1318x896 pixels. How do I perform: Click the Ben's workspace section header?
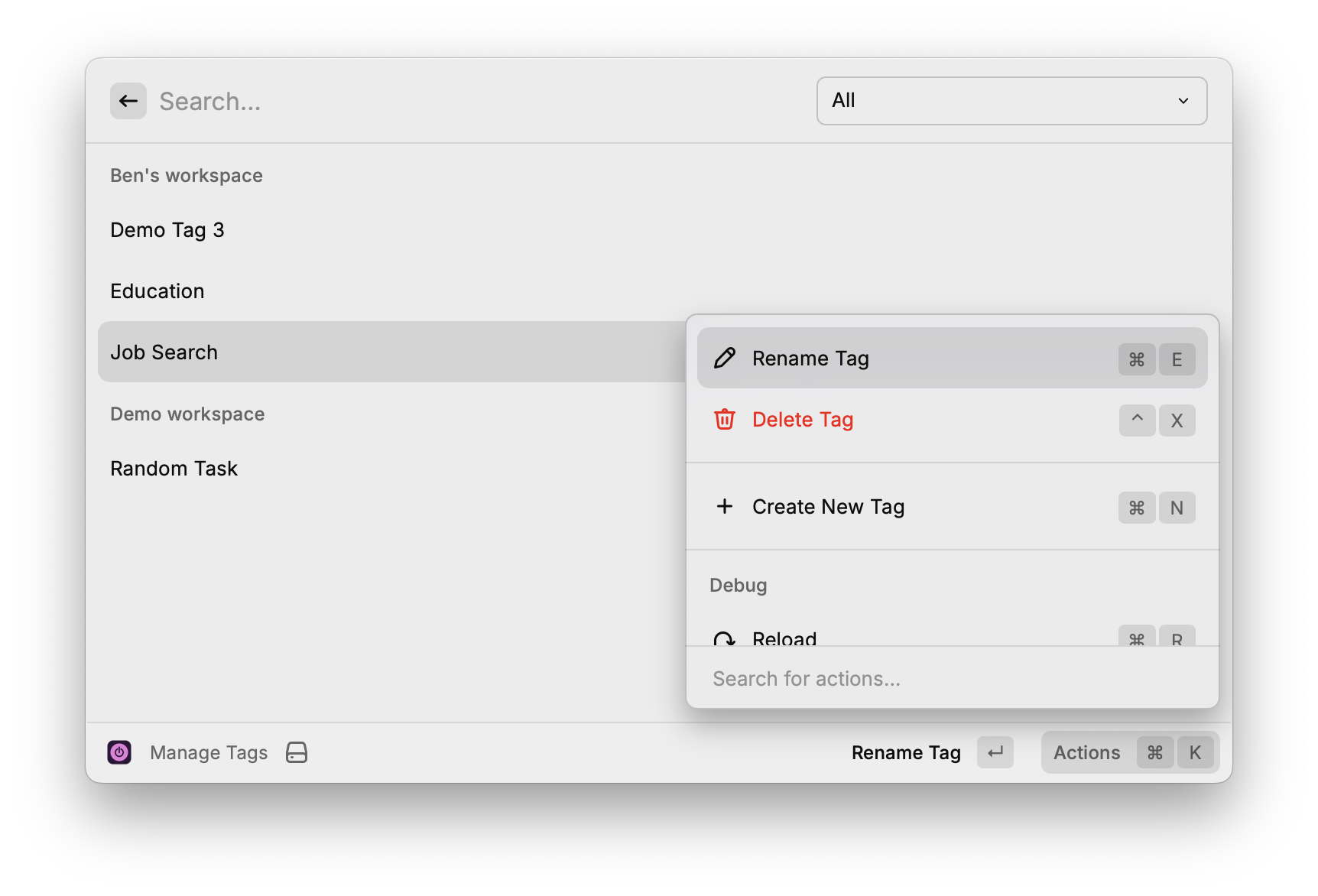[187, 175]
